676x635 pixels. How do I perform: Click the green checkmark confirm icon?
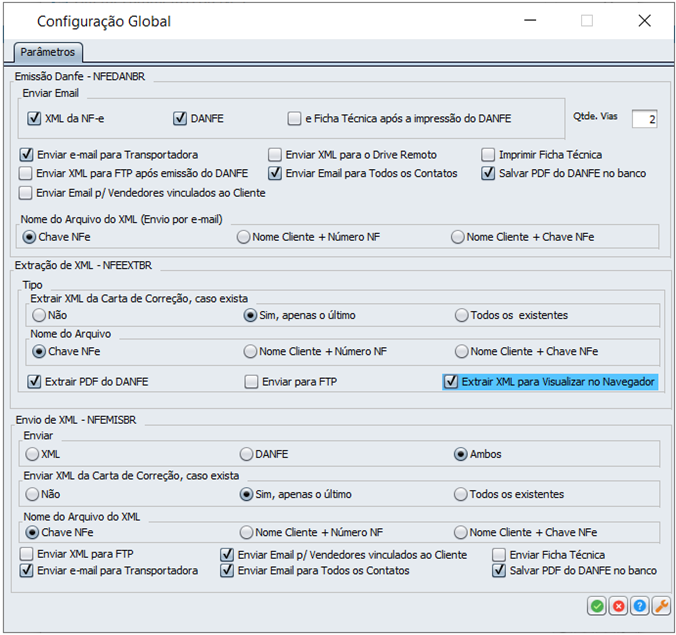[597, 606]
